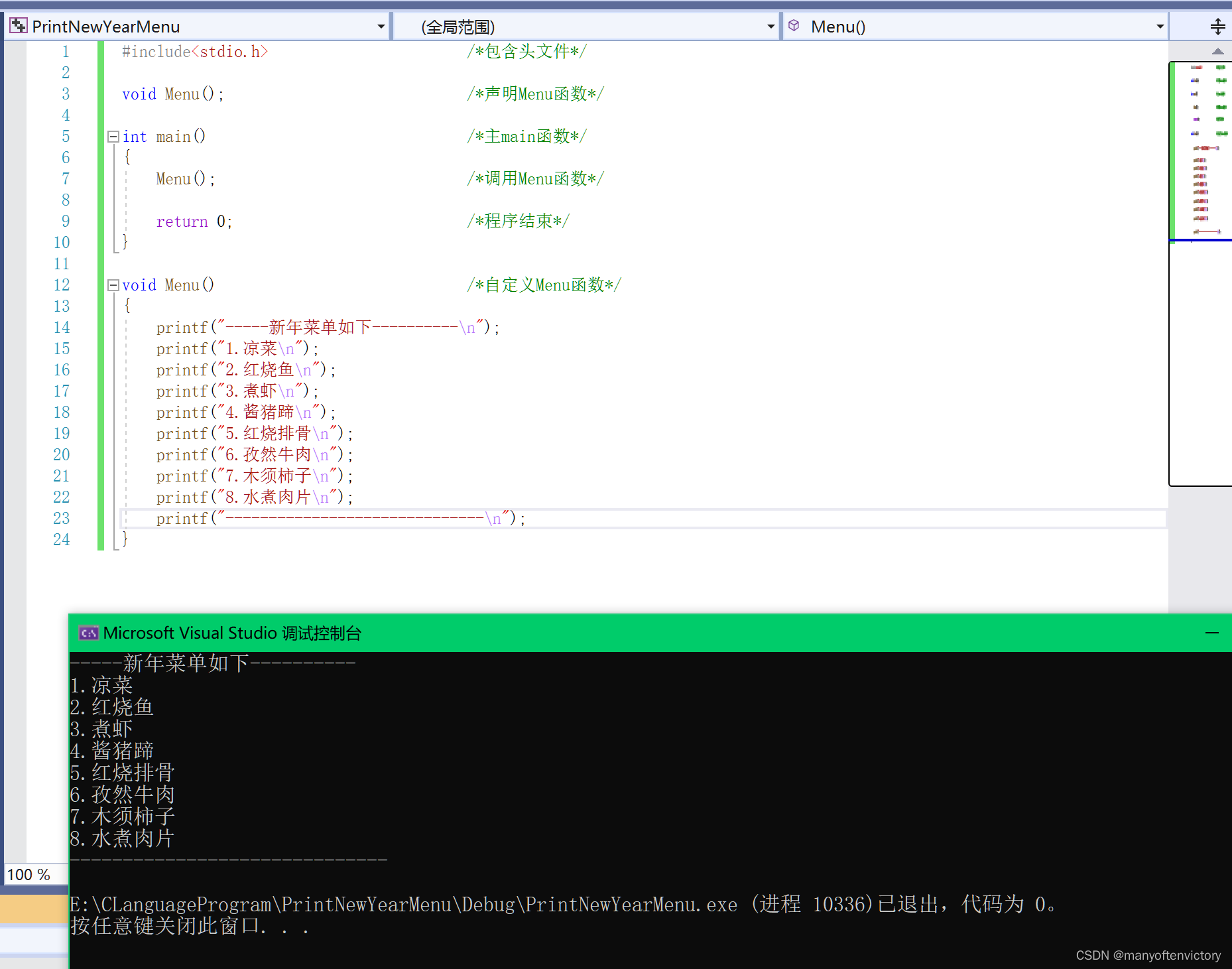
Task: Click the printf line for 6.孜然牛肉
Action: point(255,455)
